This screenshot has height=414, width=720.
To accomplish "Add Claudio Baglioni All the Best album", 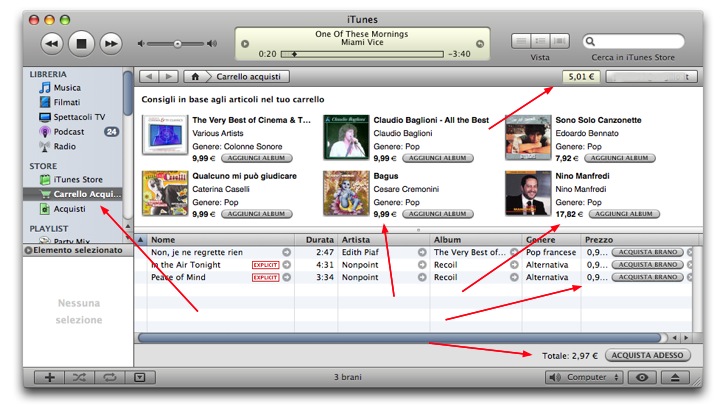I will pos(438,158).
